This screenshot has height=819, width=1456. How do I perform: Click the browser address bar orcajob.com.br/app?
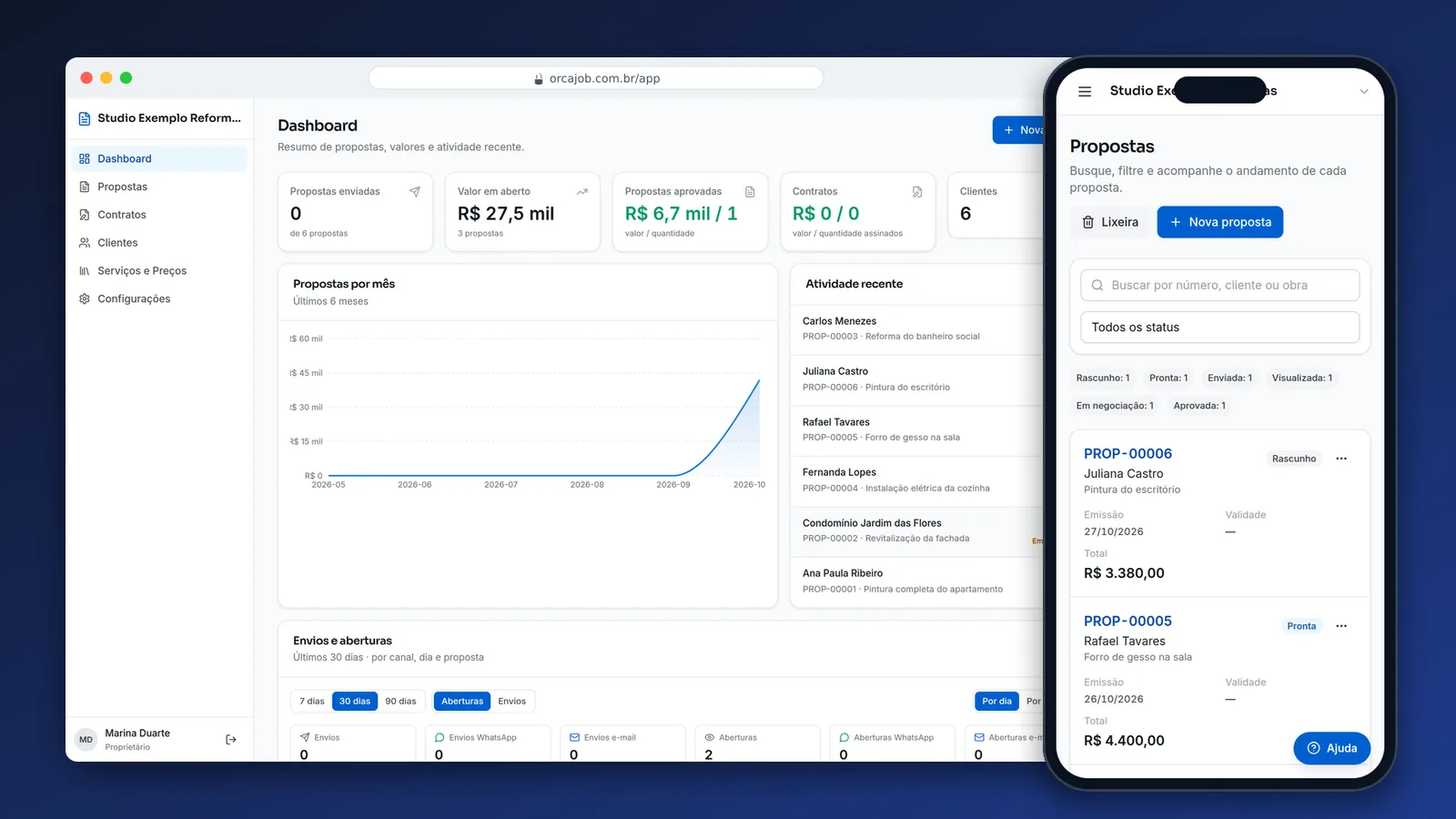(x=596, y=78)
